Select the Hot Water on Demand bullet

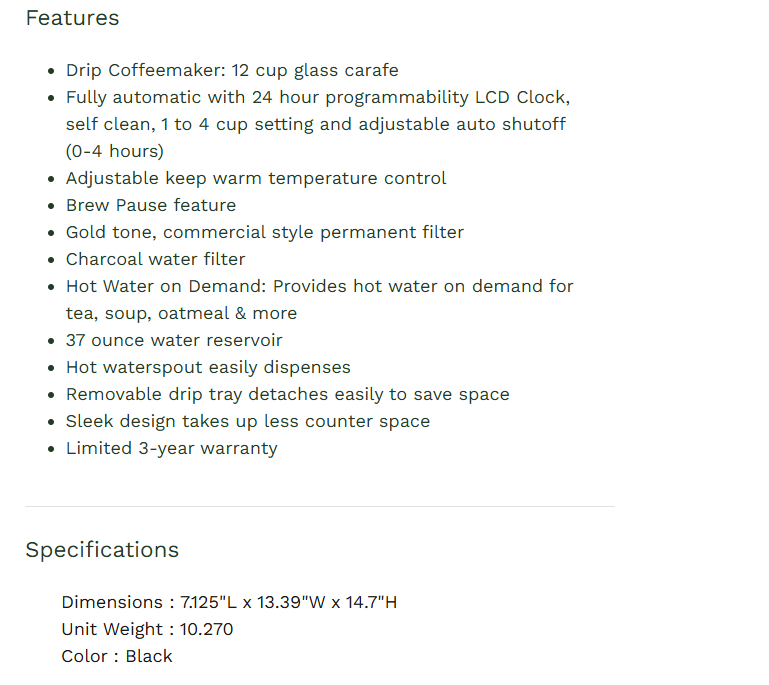tap(320, 286)
